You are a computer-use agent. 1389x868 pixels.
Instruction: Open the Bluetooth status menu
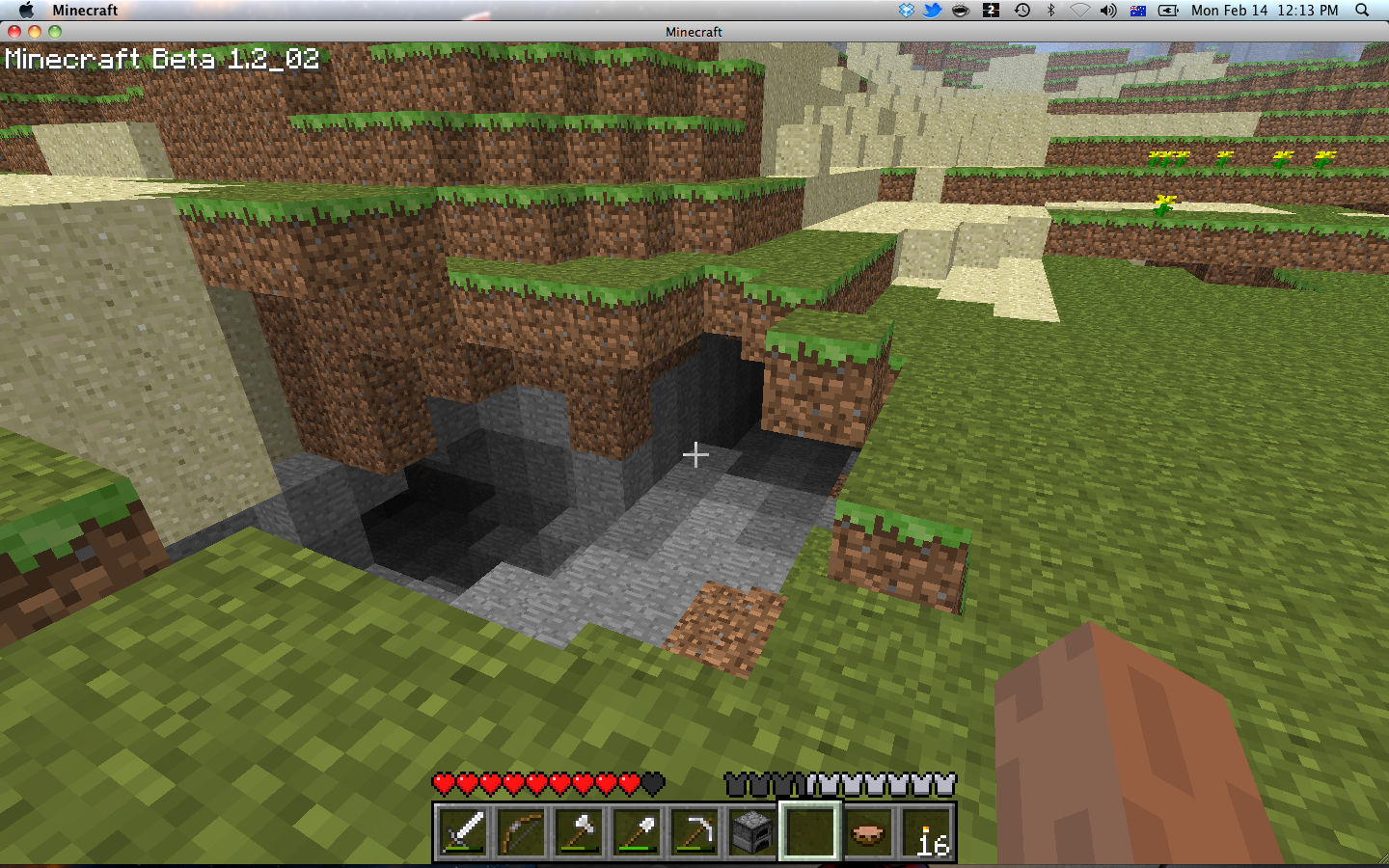(x=1051, y=10)
